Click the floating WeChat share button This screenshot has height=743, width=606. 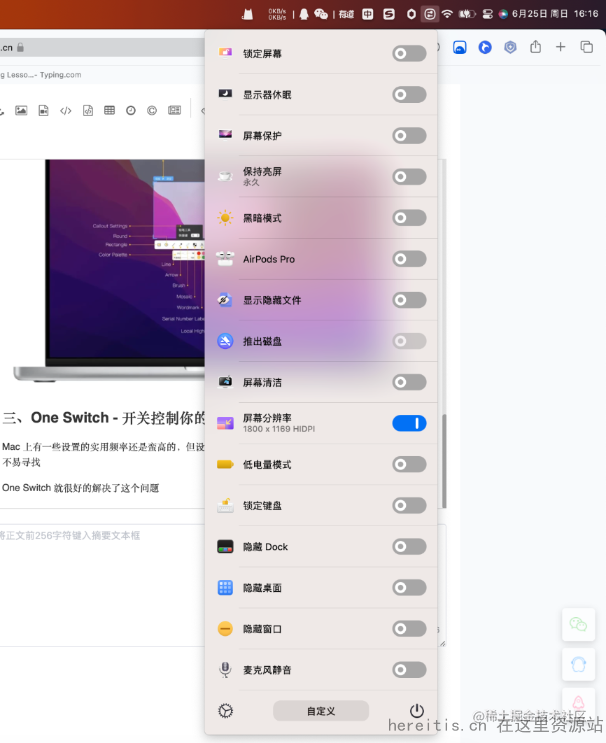click(578, 624)
